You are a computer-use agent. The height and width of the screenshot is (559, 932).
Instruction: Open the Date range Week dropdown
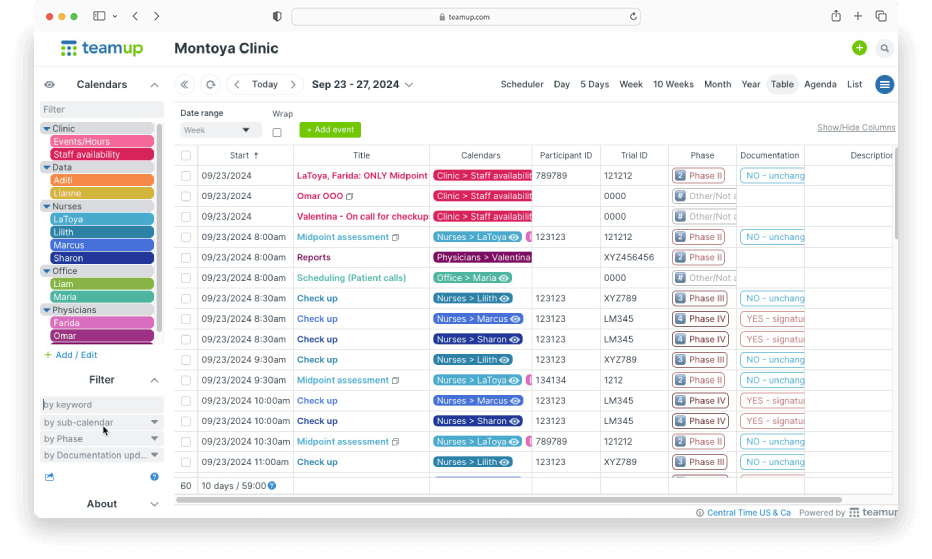[220, 130]
